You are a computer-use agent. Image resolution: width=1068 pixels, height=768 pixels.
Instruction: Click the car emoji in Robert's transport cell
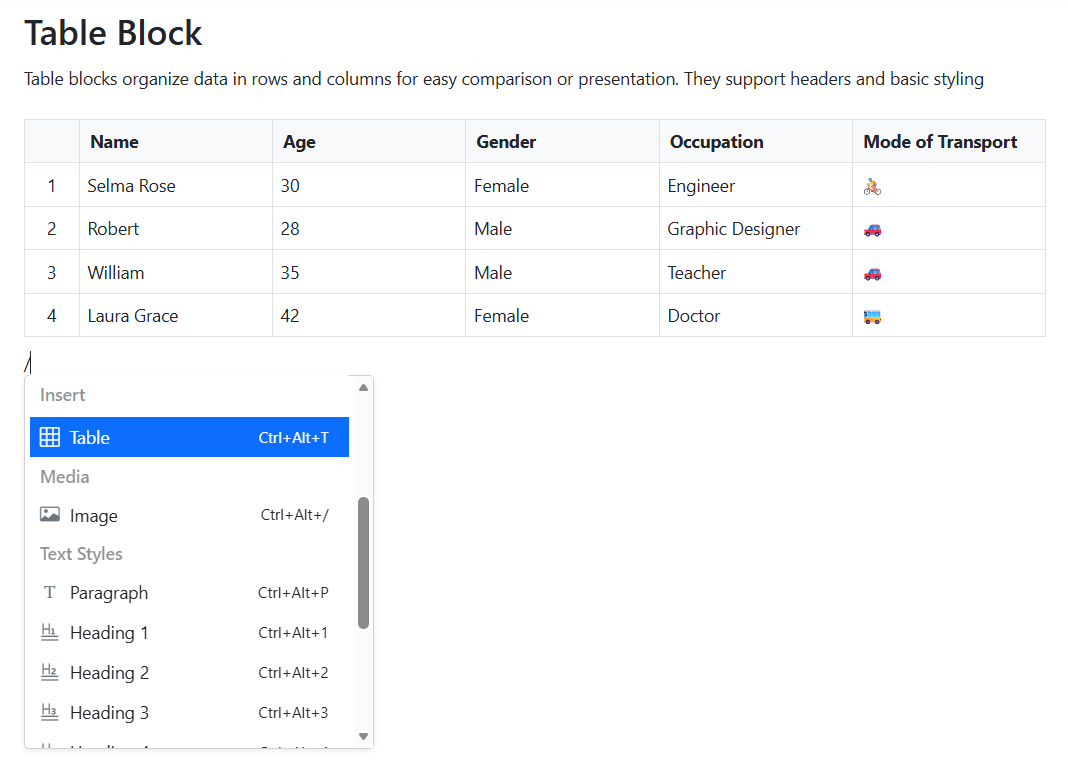point(870,228)
